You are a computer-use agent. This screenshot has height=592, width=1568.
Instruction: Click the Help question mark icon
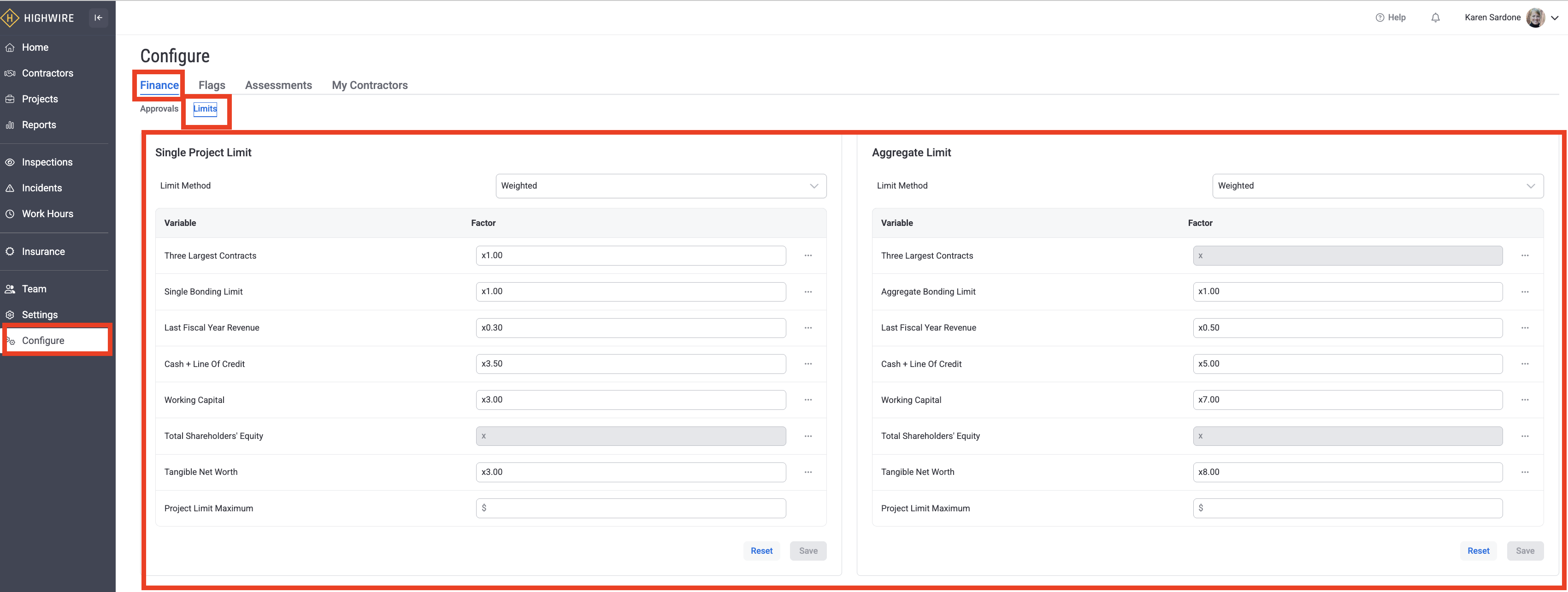point(1379,18)
